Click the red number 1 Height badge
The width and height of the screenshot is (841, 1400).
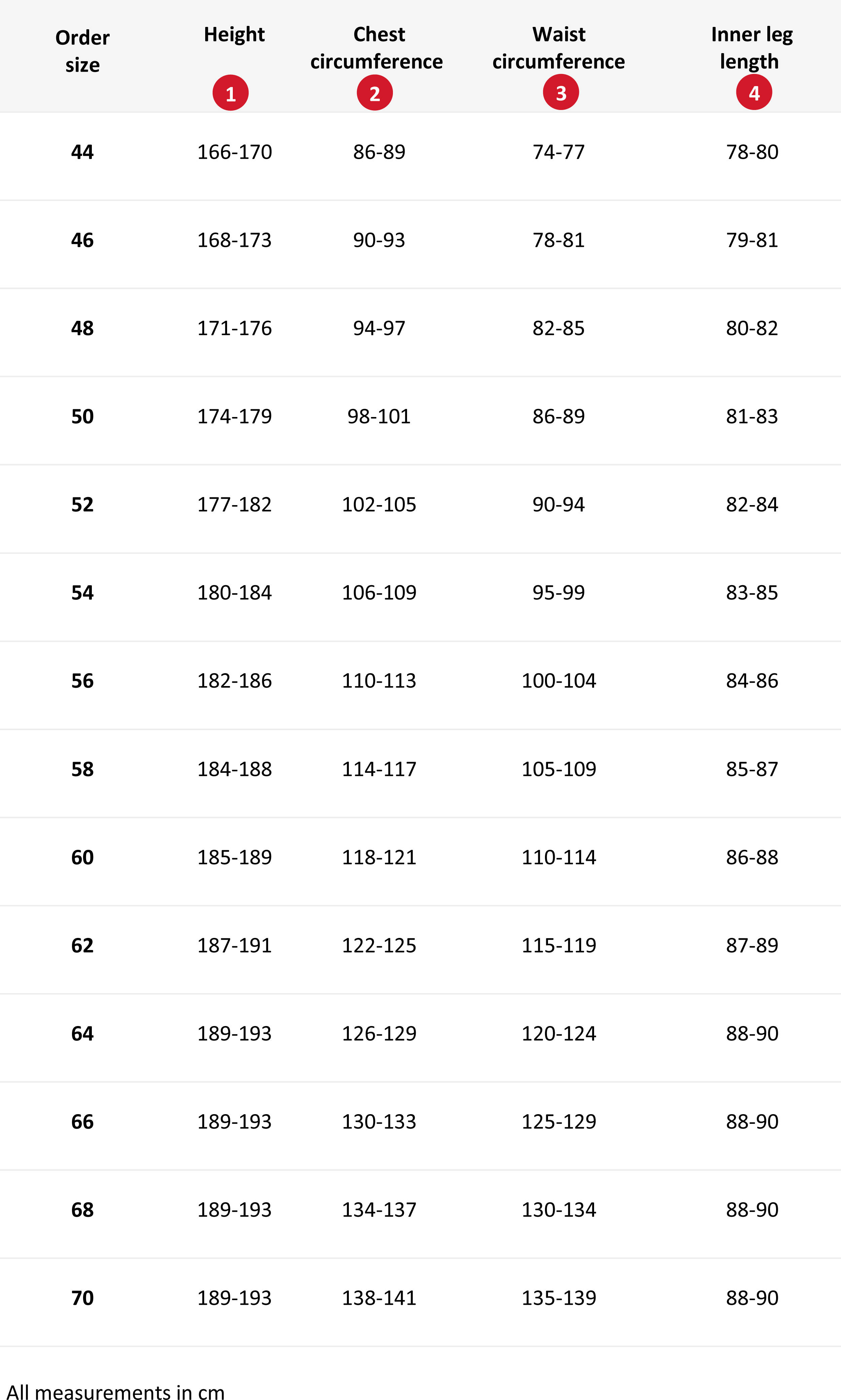point(230,93)
